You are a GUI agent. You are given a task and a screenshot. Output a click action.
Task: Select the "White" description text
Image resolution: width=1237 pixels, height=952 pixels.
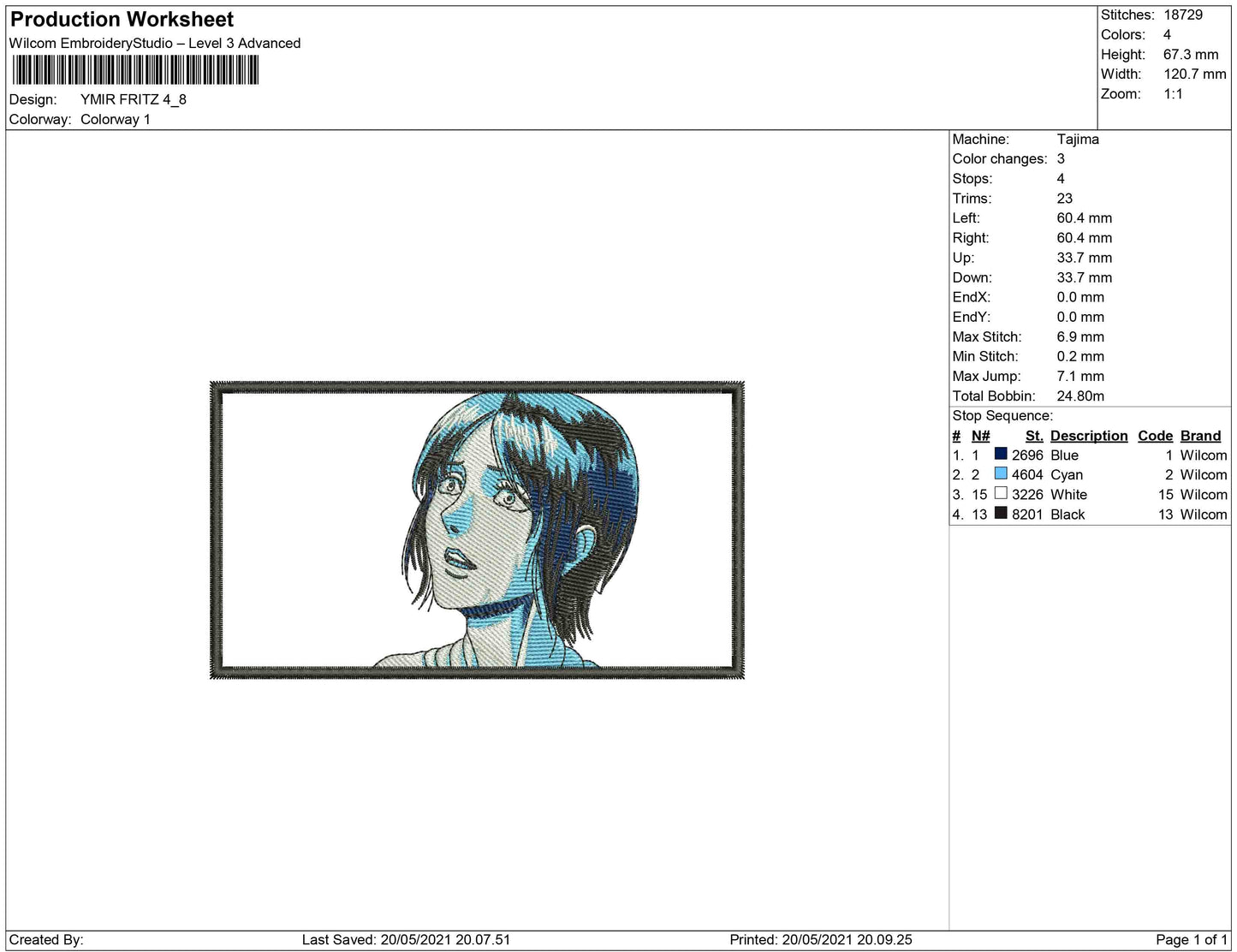tap(1068, 494)
